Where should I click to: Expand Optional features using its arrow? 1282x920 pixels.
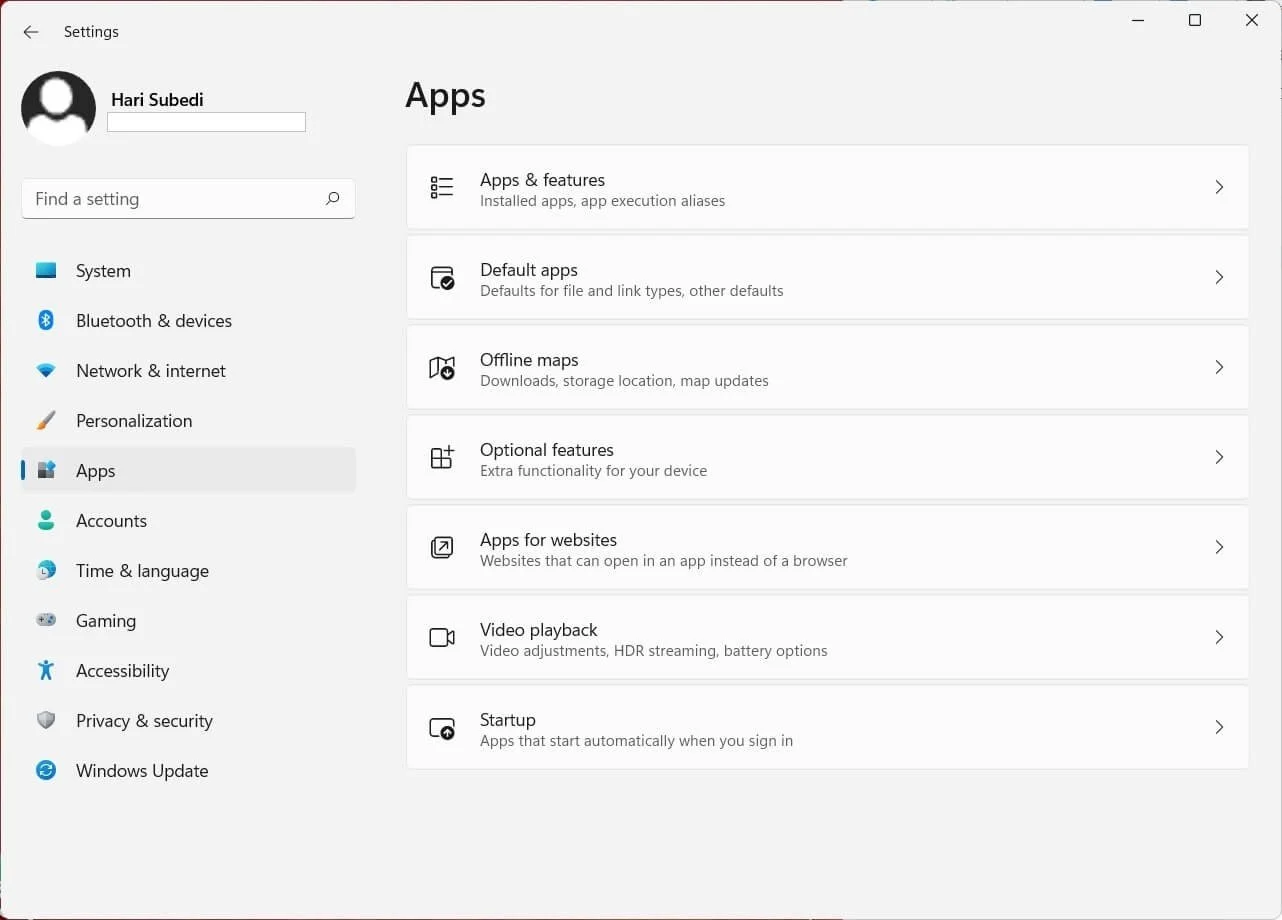(x=1219, y=457)
